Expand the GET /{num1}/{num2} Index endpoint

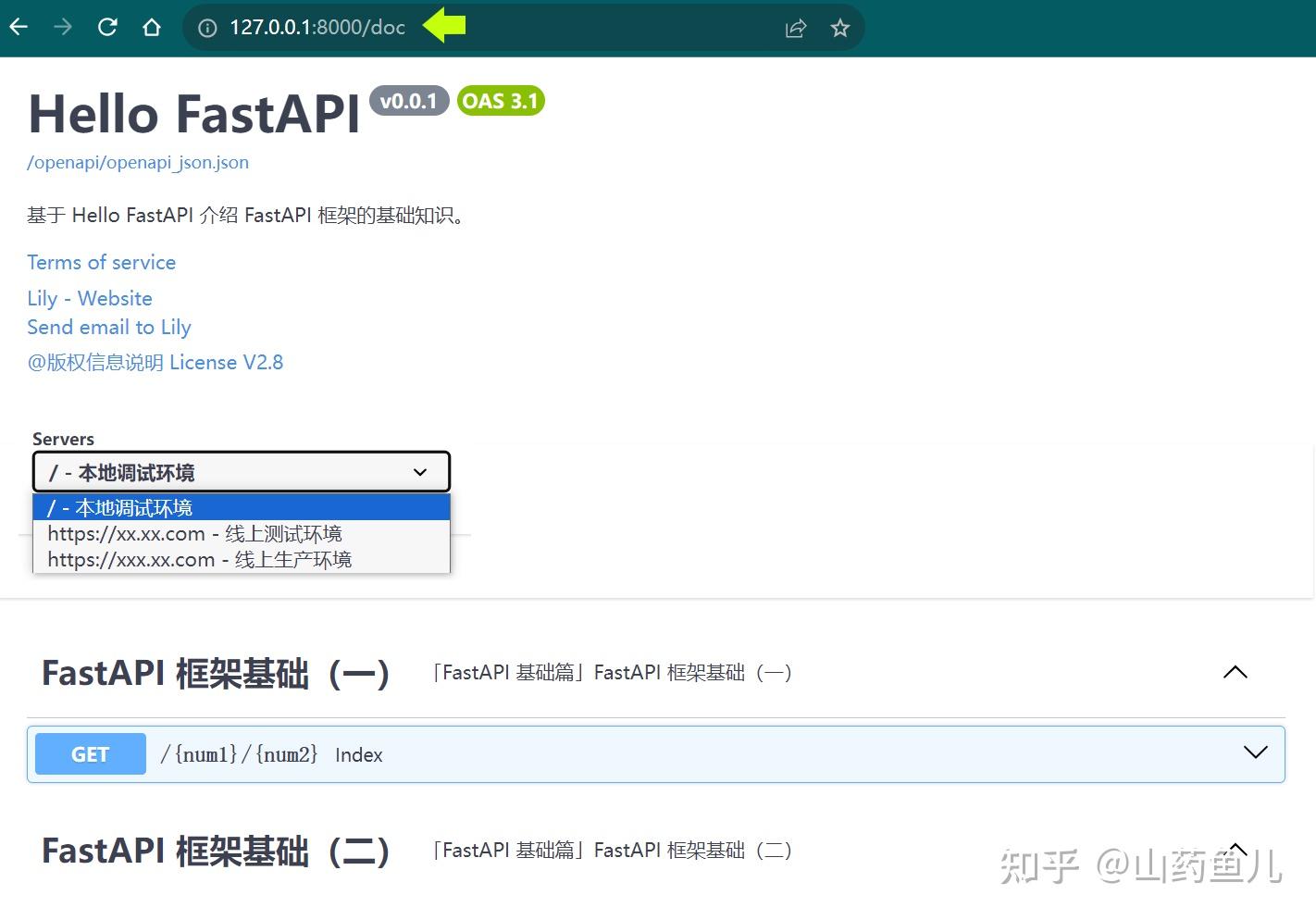pyautogui.click(x=1254, y=752)
